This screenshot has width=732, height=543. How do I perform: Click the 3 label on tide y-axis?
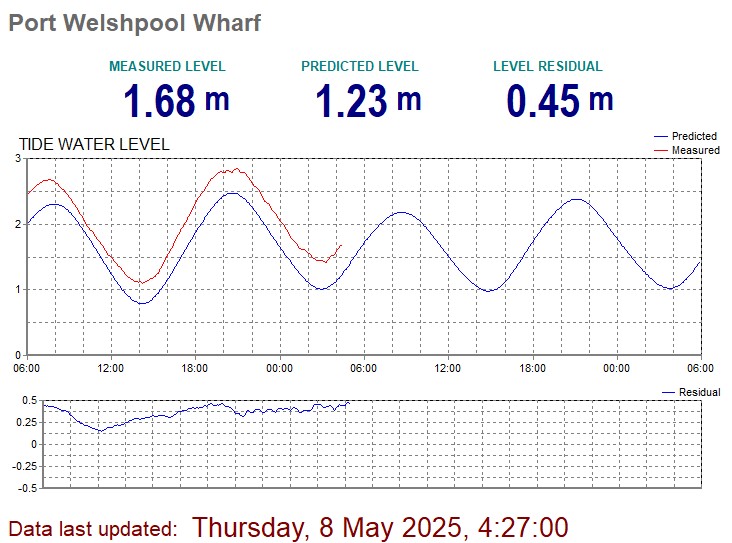[x=18, y=159]
